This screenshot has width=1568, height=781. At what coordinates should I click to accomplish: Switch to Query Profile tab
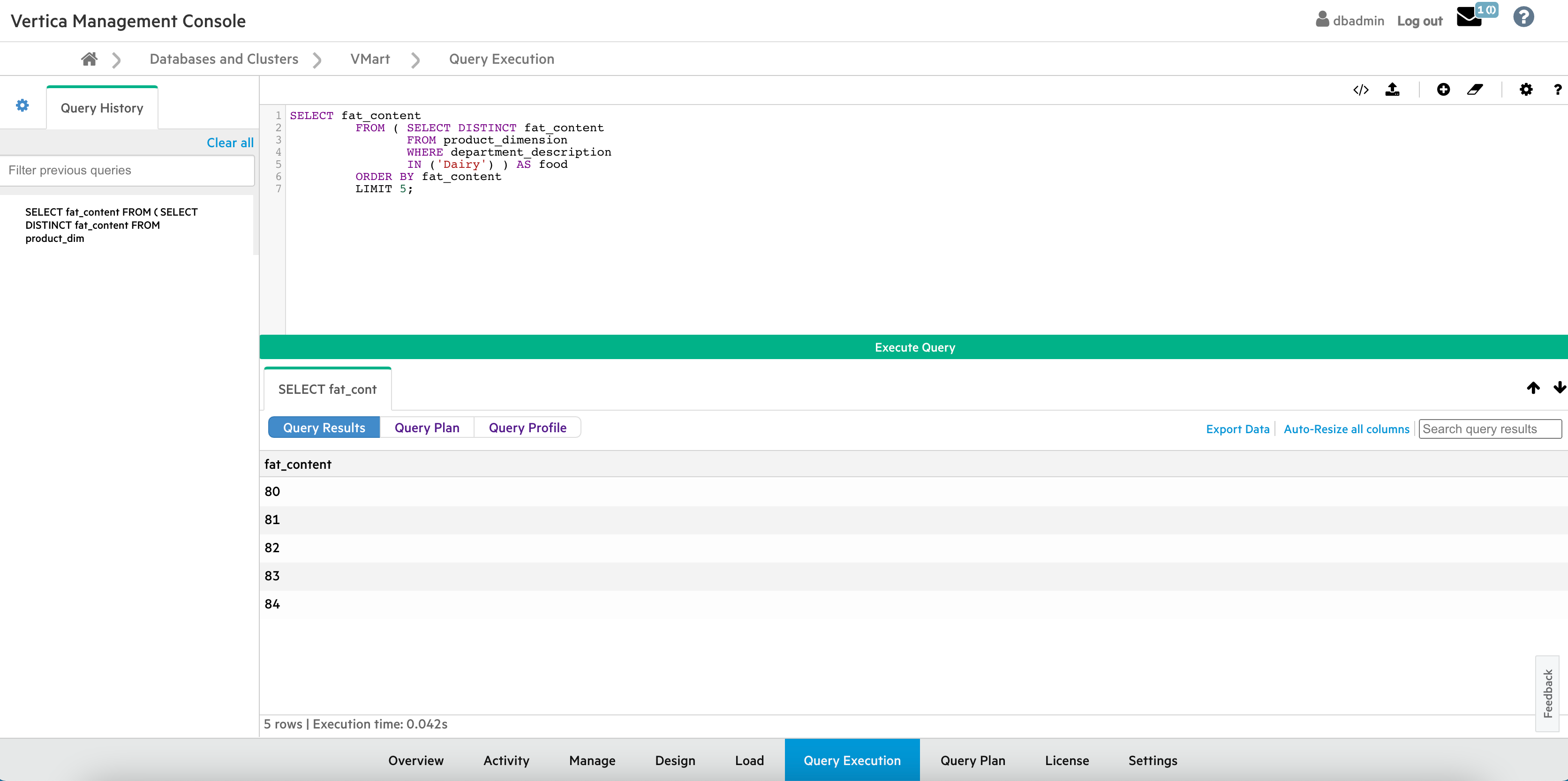[x=527, y=428]
